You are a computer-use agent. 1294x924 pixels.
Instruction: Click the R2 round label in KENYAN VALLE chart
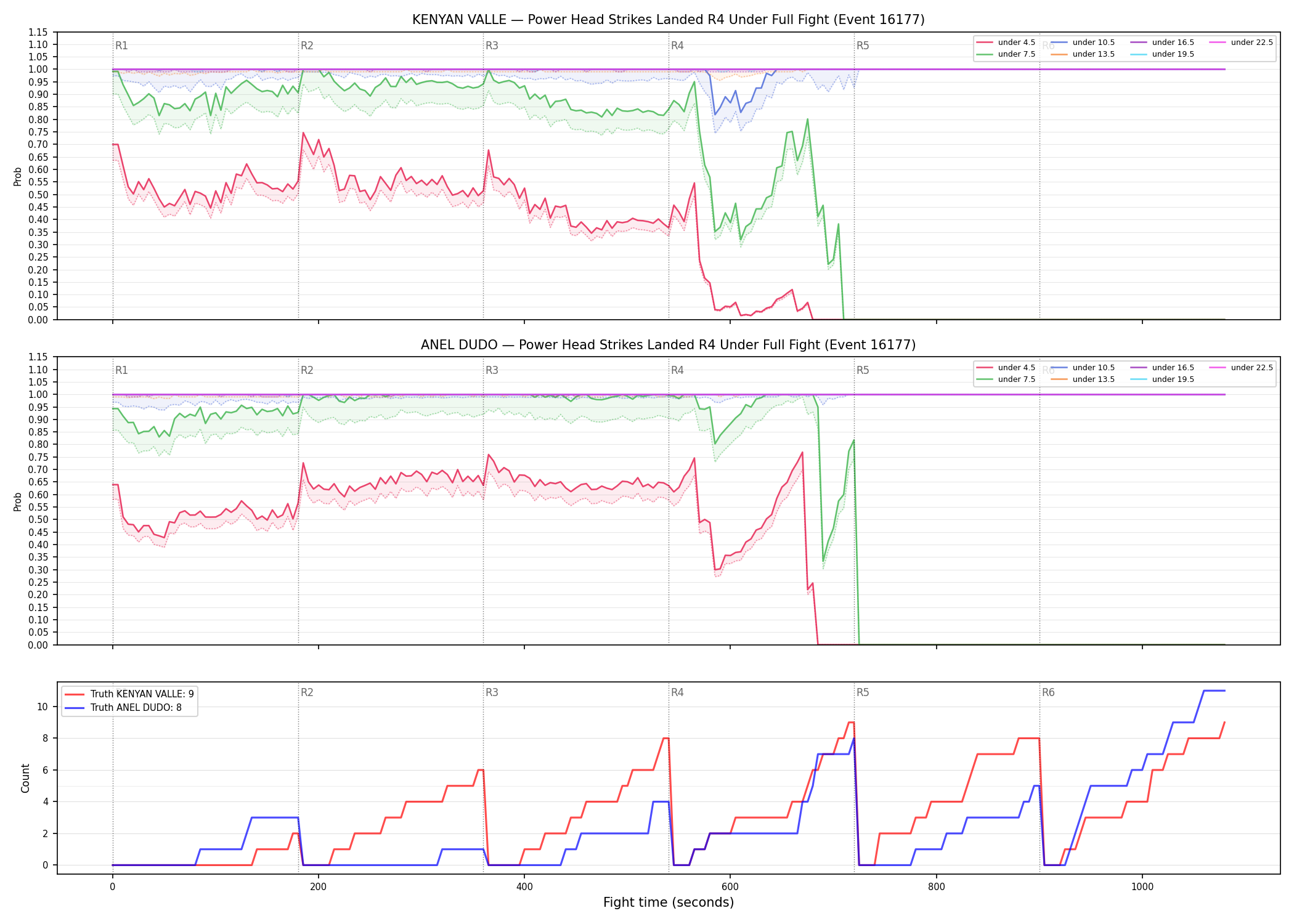(x=307, y=46)
